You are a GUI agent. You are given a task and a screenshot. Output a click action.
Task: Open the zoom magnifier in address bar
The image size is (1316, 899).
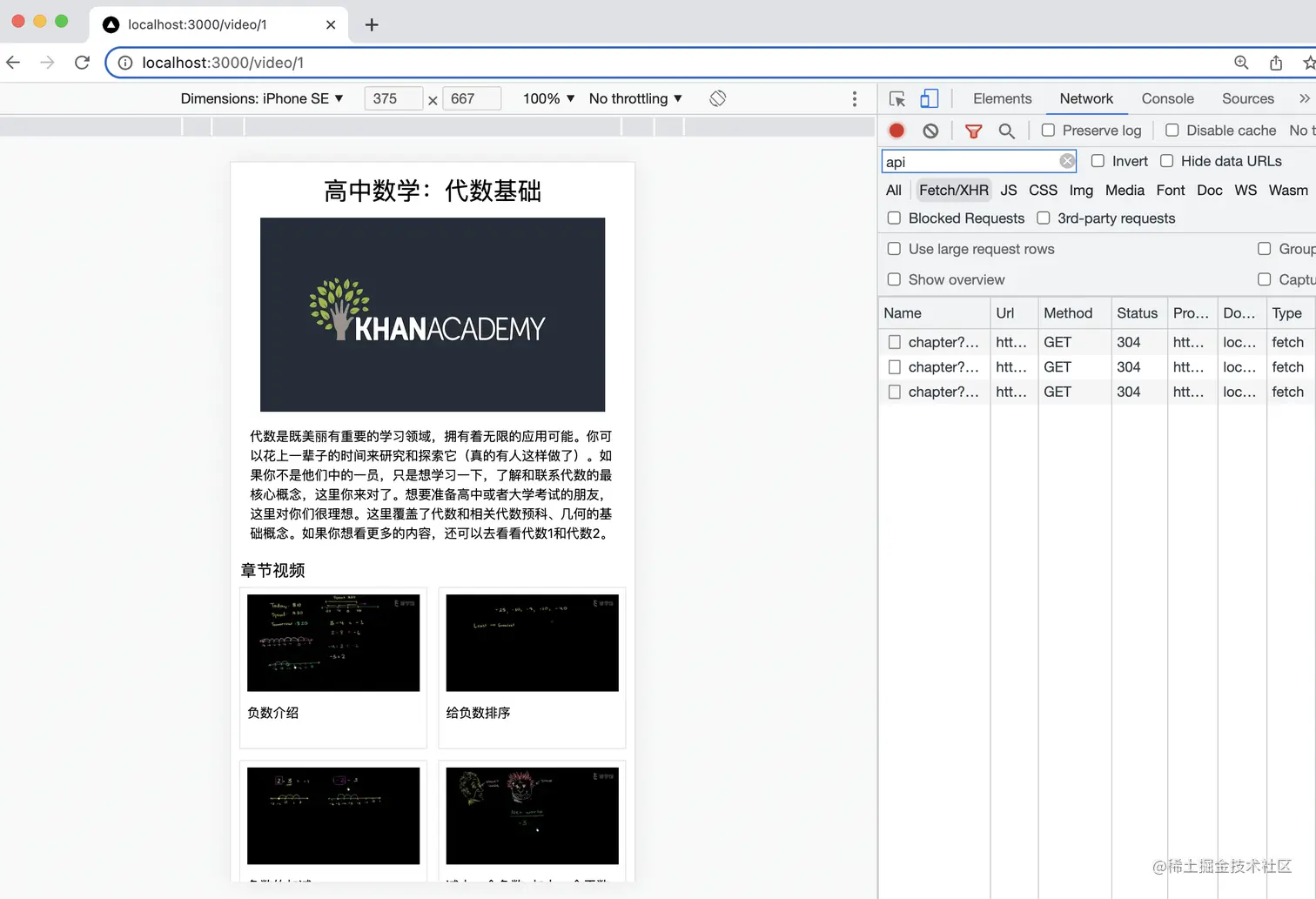pos(1241,63)
